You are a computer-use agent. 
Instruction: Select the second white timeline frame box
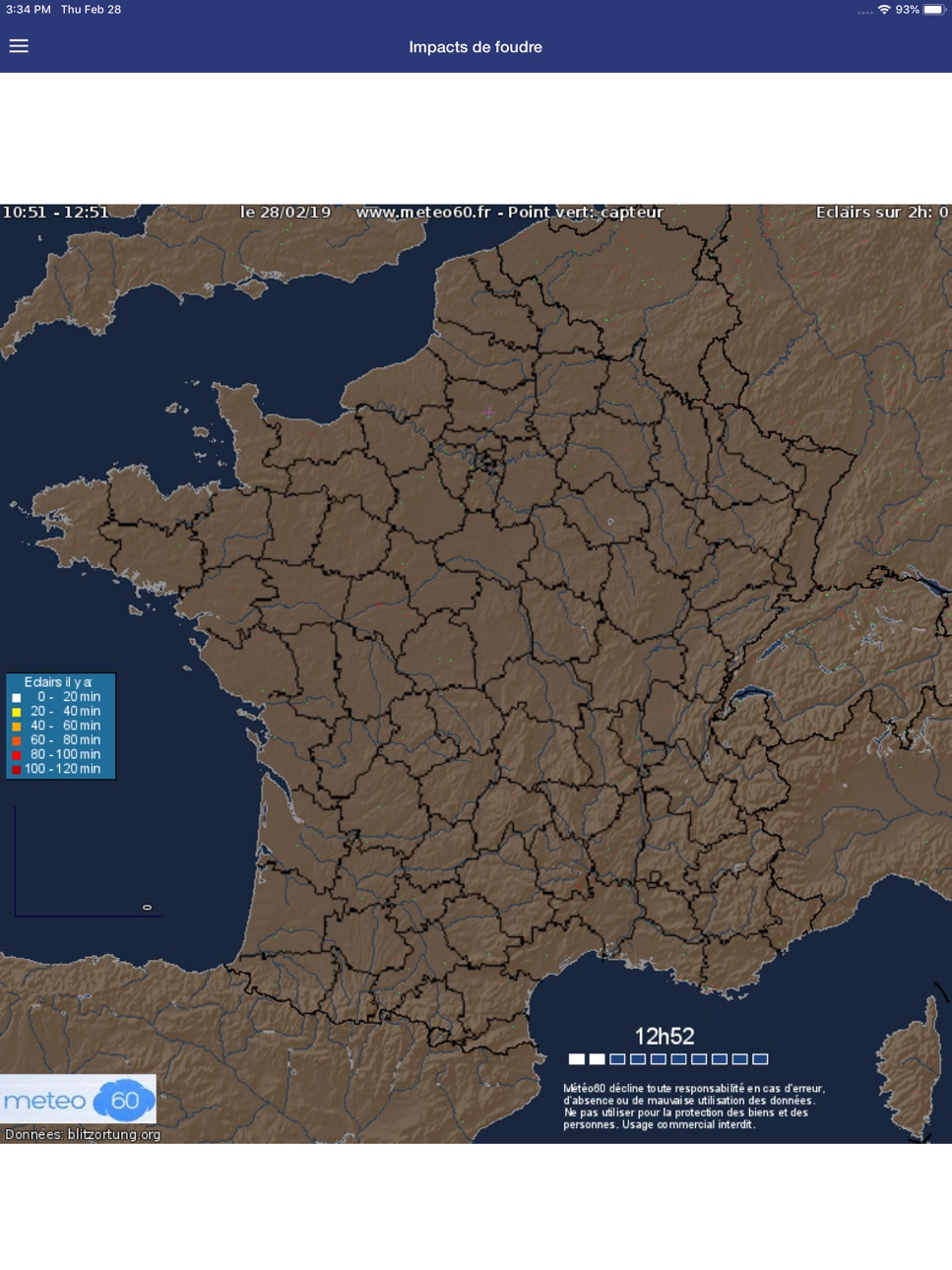click(x=598, y=1059)
